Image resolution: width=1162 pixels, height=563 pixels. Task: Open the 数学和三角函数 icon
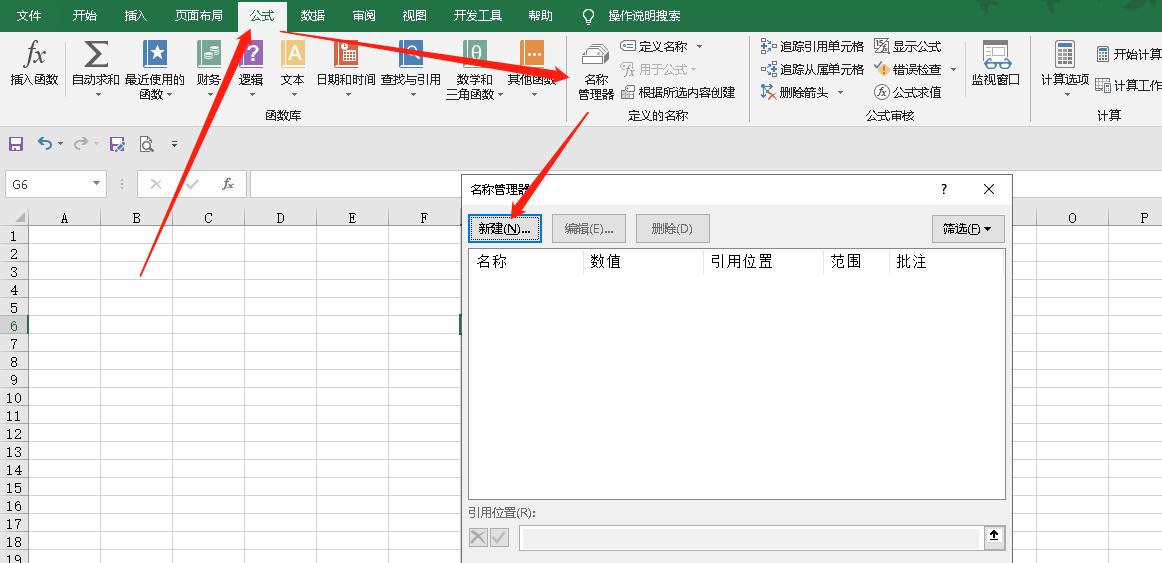pos(475,55)
